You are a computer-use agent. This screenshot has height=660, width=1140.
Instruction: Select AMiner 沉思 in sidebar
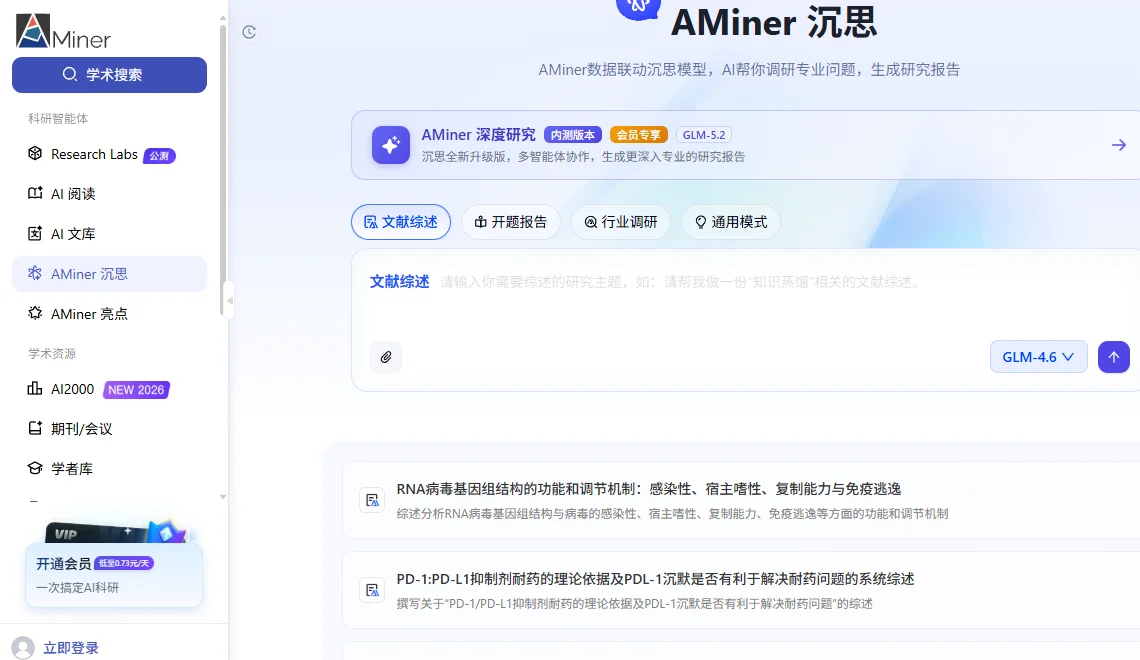click(109, 274)
